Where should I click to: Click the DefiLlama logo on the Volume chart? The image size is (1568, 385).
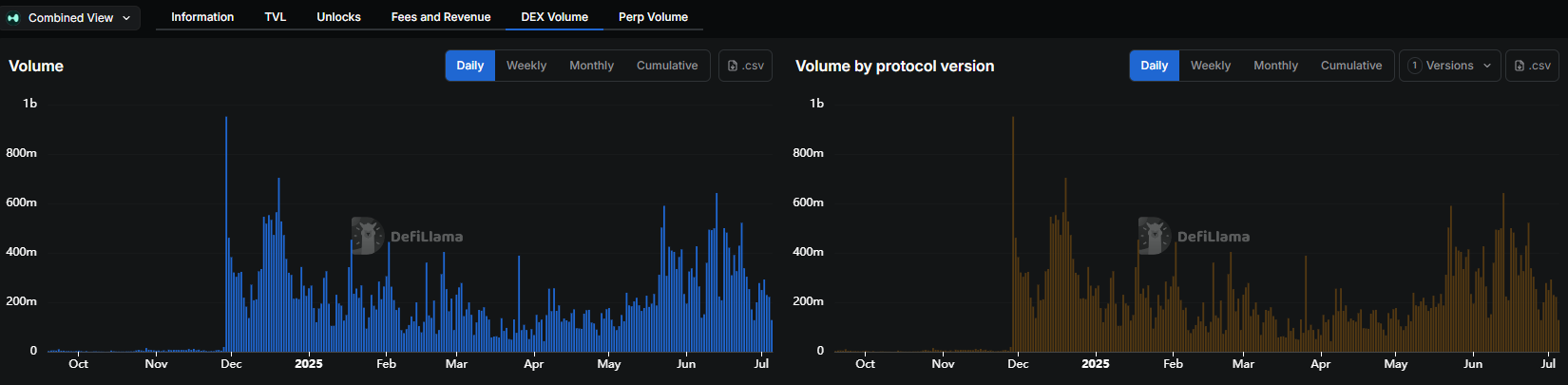click(x=368, y=236)
